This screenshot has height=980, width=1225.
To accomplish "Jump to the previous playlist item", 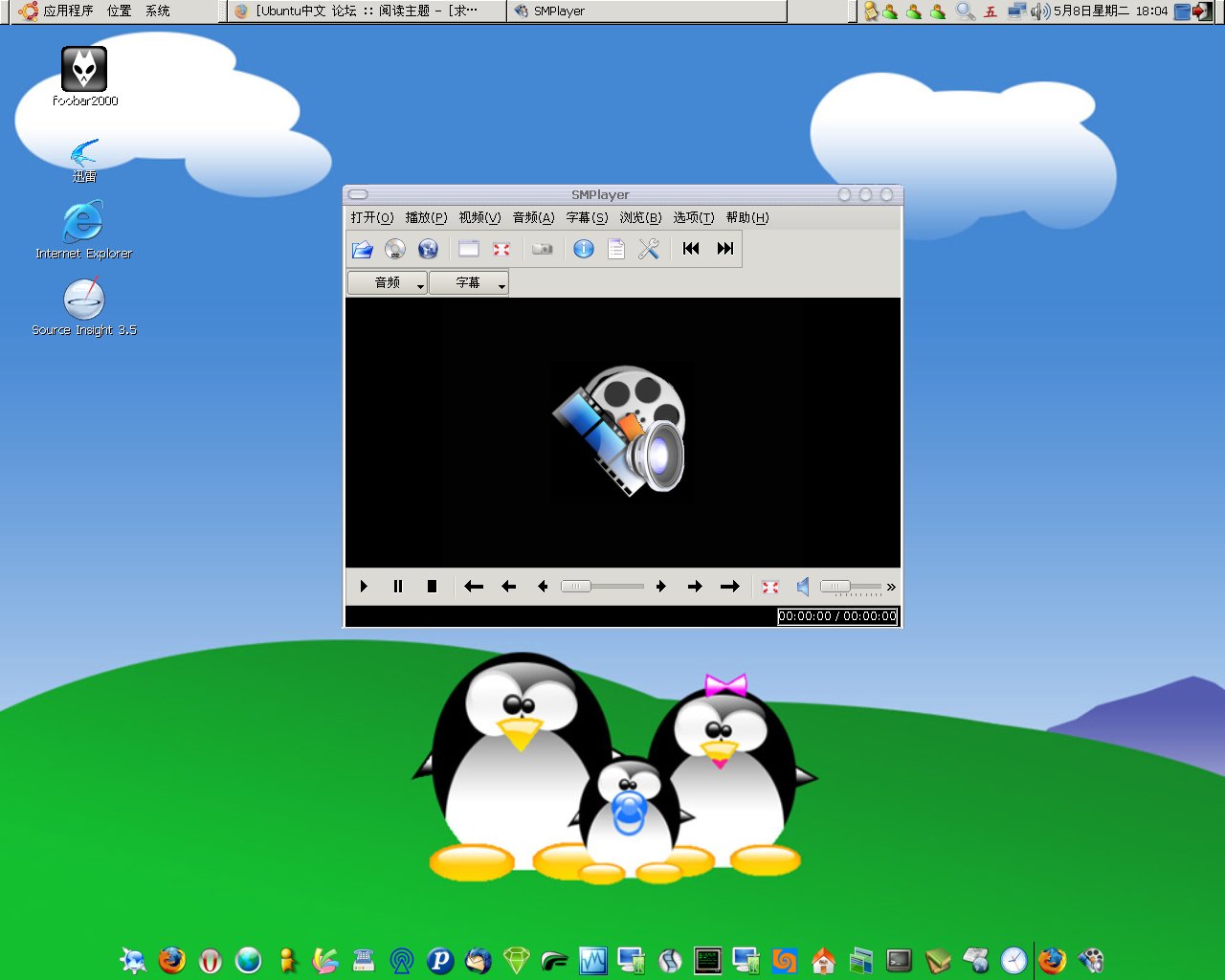I will pyautogui.click(x=691, y=249).
